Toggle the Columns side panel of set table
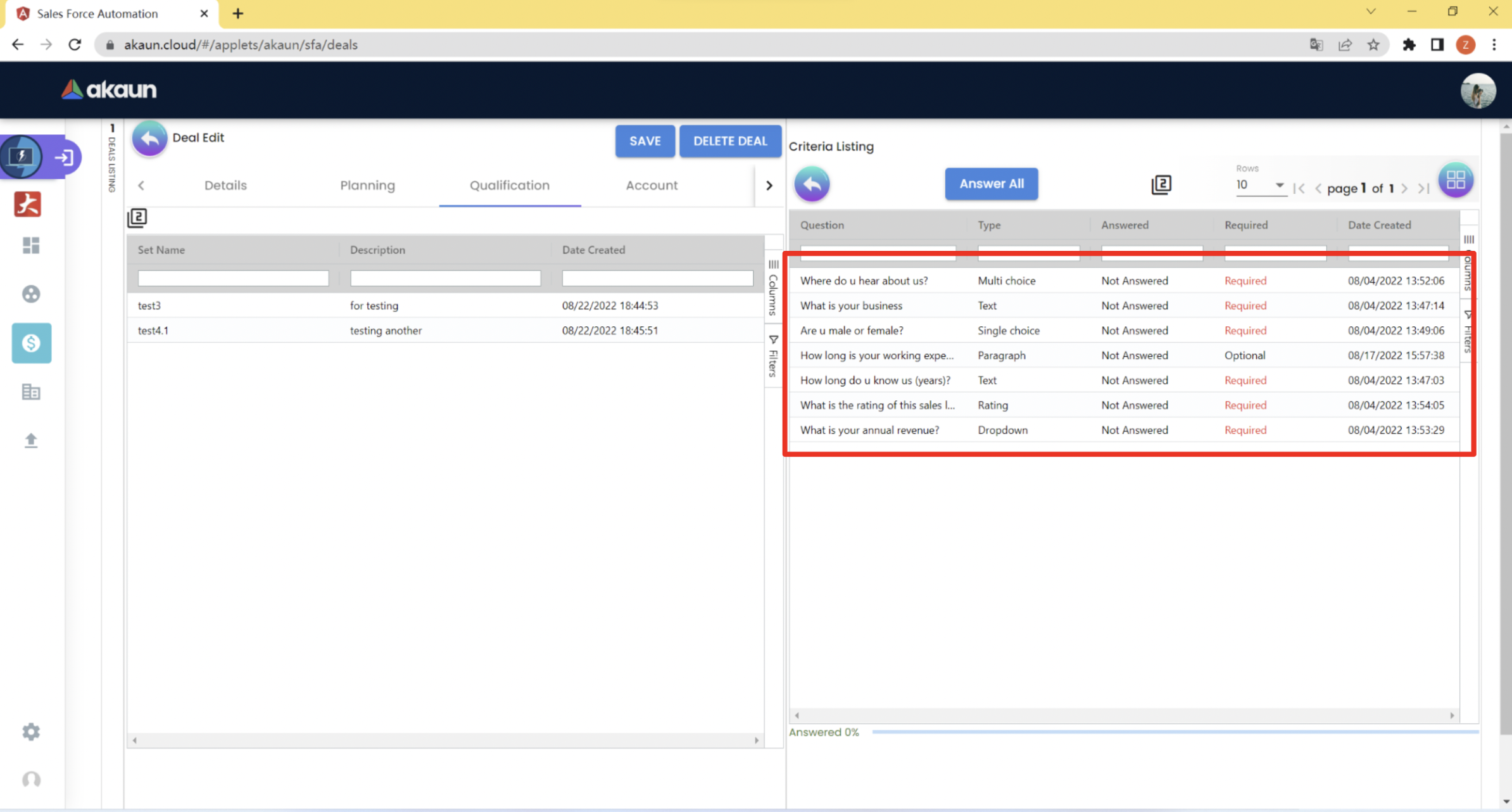 773,288
